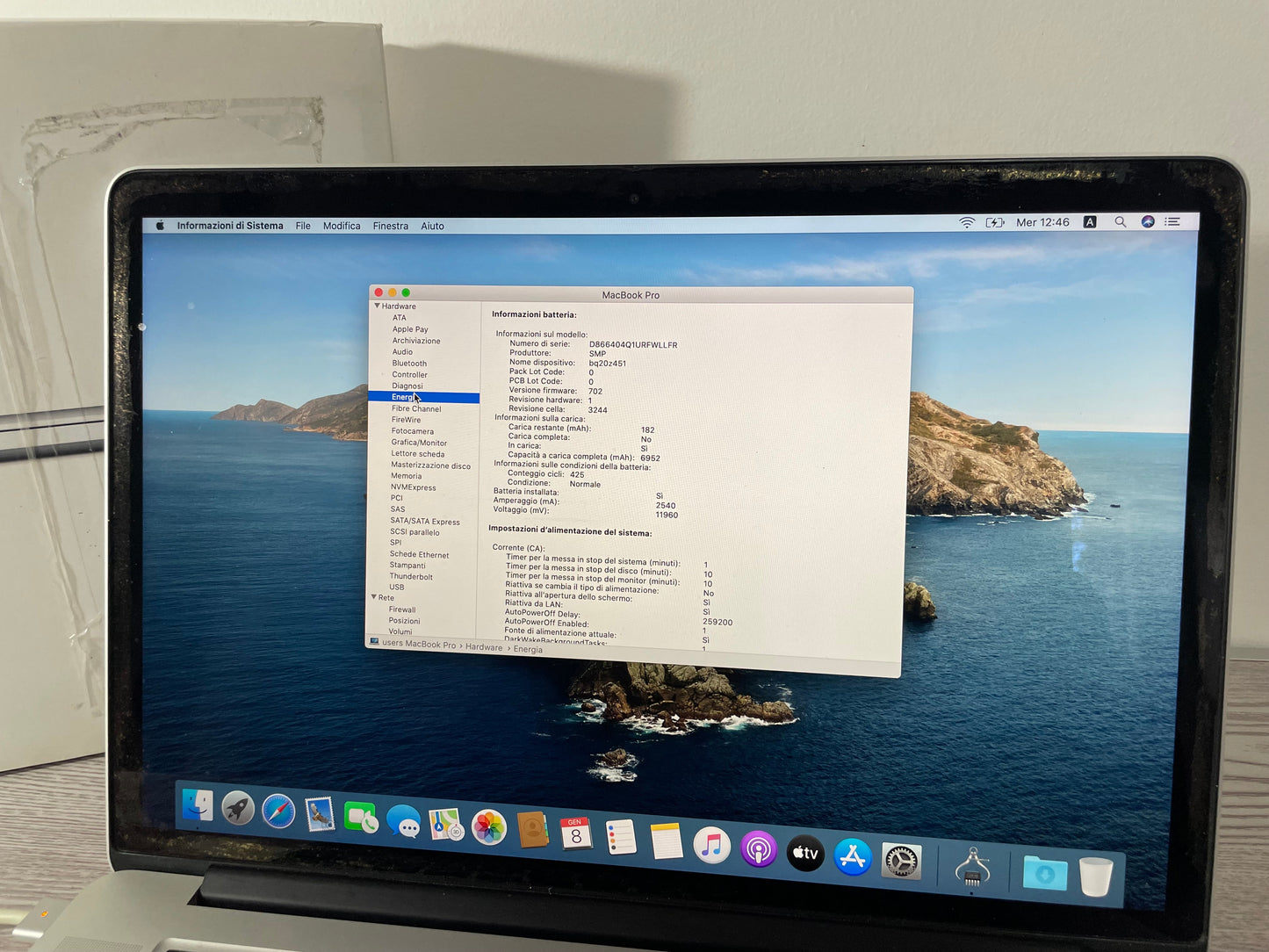This screenshot has width=1269, height=952.
Task: Select Masterizzazione disco in sidebar
Action: coord(430,465)
